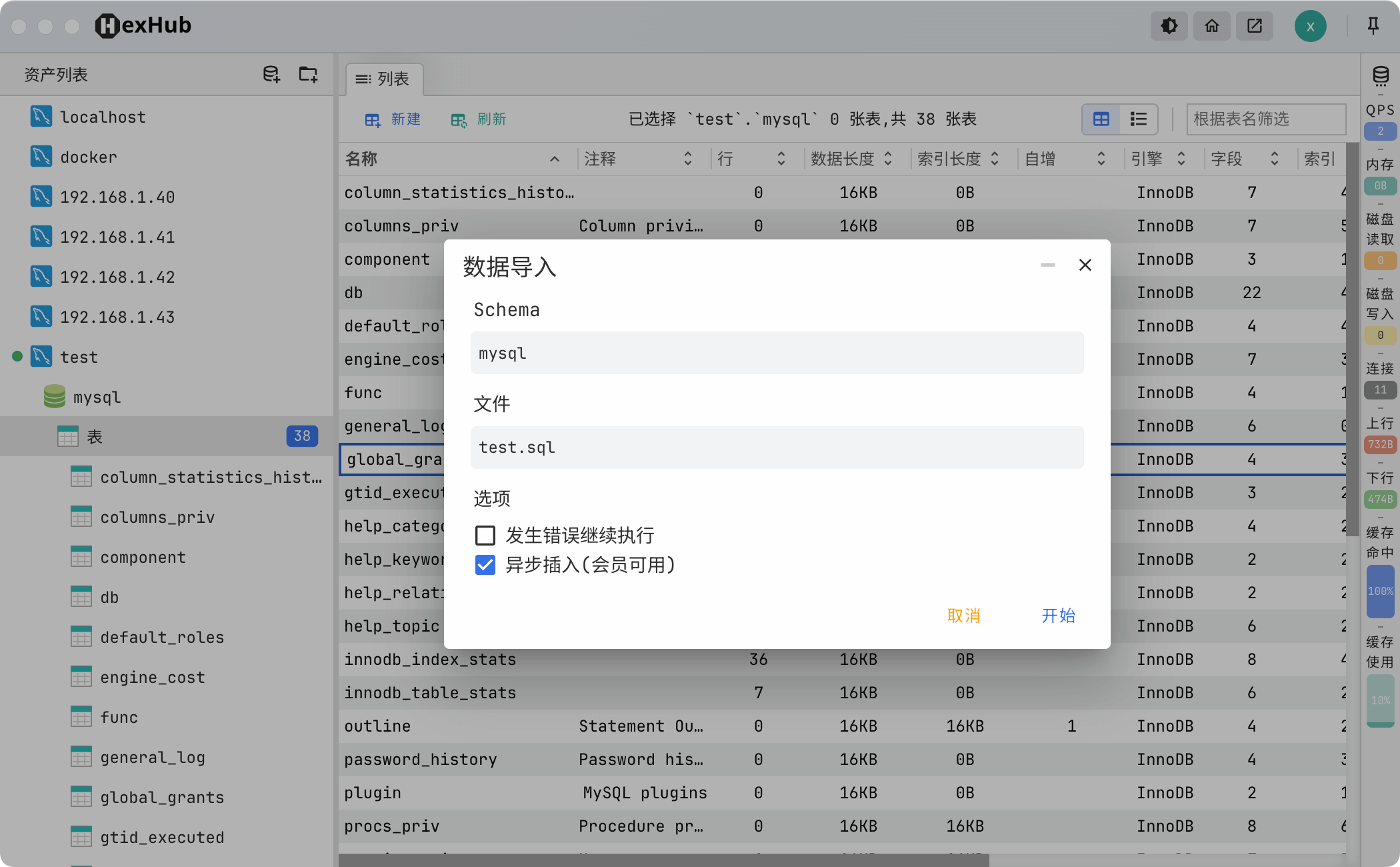Cancel the import with 取消
Screen dimensions: 1400x867
pyautogui.click(x=963, y=616)
